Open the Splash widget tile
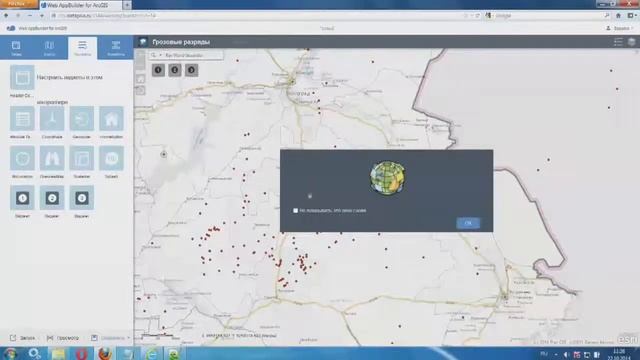Viewport: 640px width, 360px height. (111, 158)
